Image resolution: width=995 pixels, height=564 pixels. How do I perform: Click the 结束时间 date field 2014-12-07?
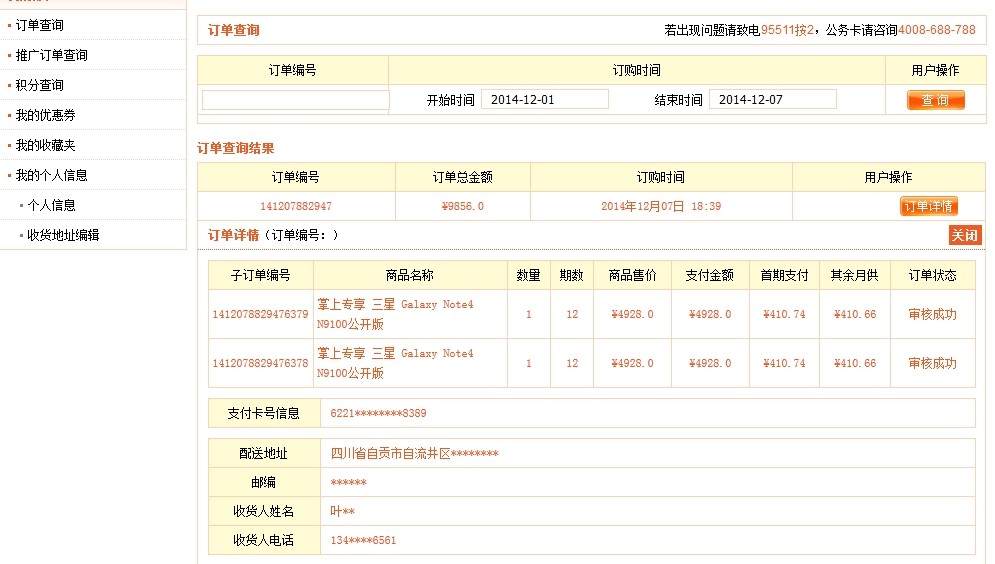click(x=772, y=100)
